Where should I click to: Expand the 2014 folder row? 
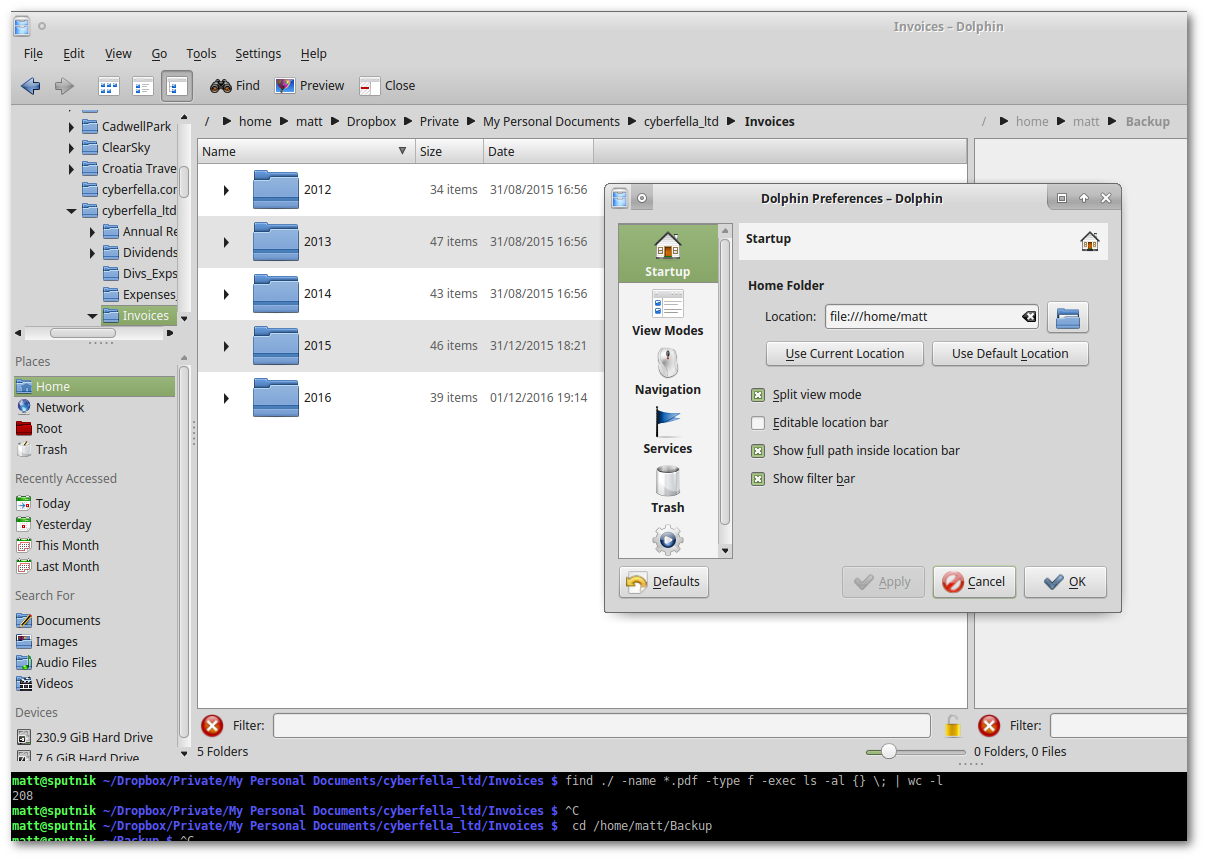coord(226,294)
